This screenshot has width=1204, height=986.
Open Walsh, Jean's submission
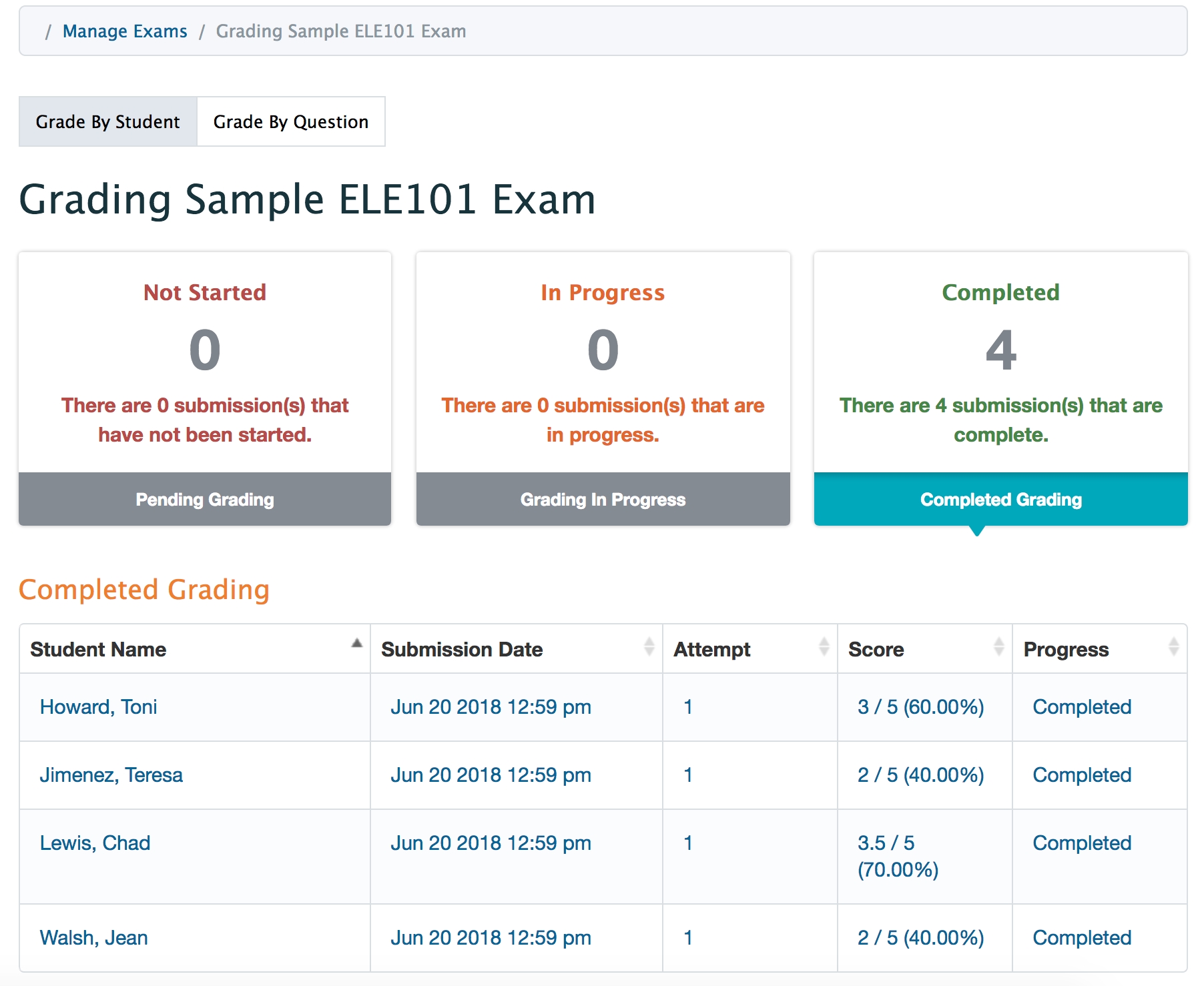[x=93, y=938]
